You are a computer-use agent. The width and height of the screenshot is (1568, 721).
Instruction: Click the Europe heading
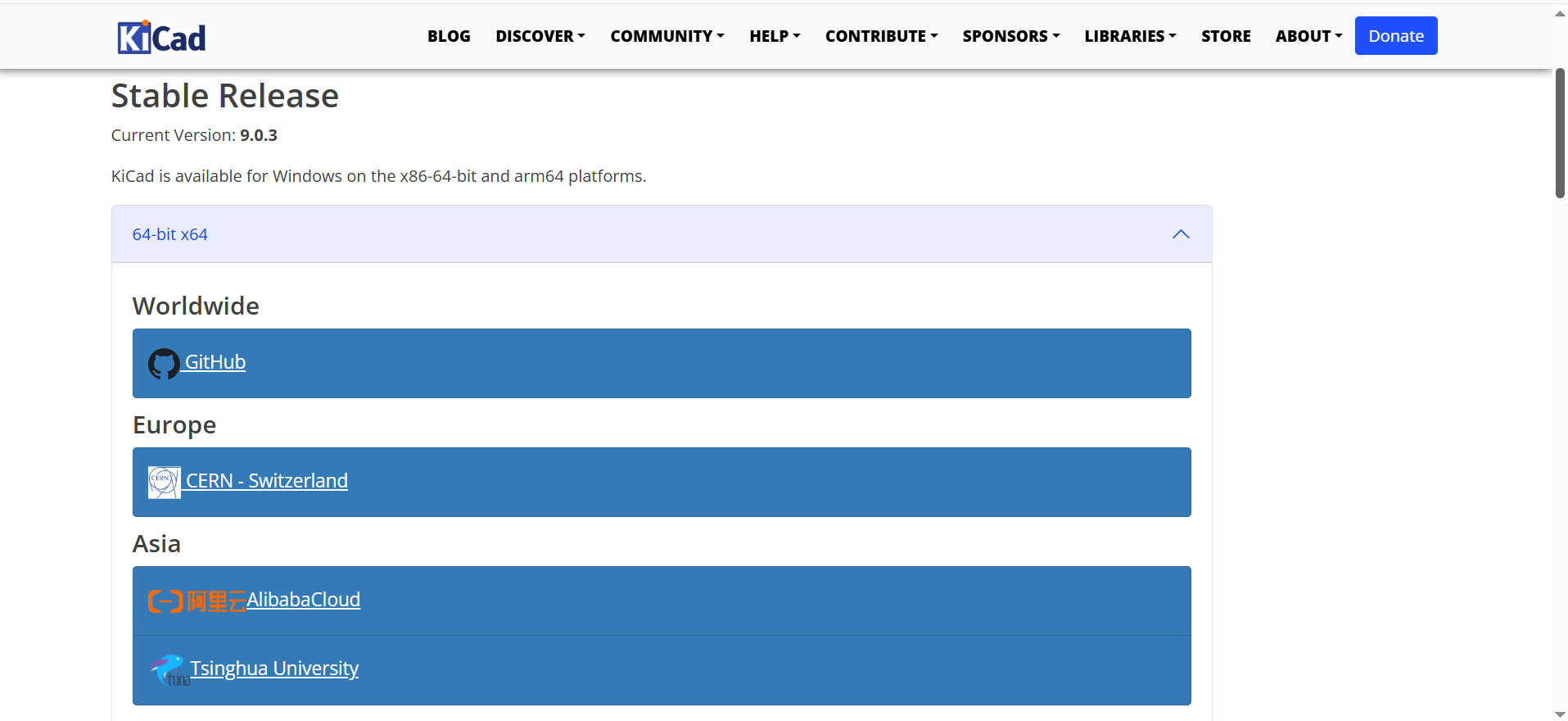click(x=174, y=425)
